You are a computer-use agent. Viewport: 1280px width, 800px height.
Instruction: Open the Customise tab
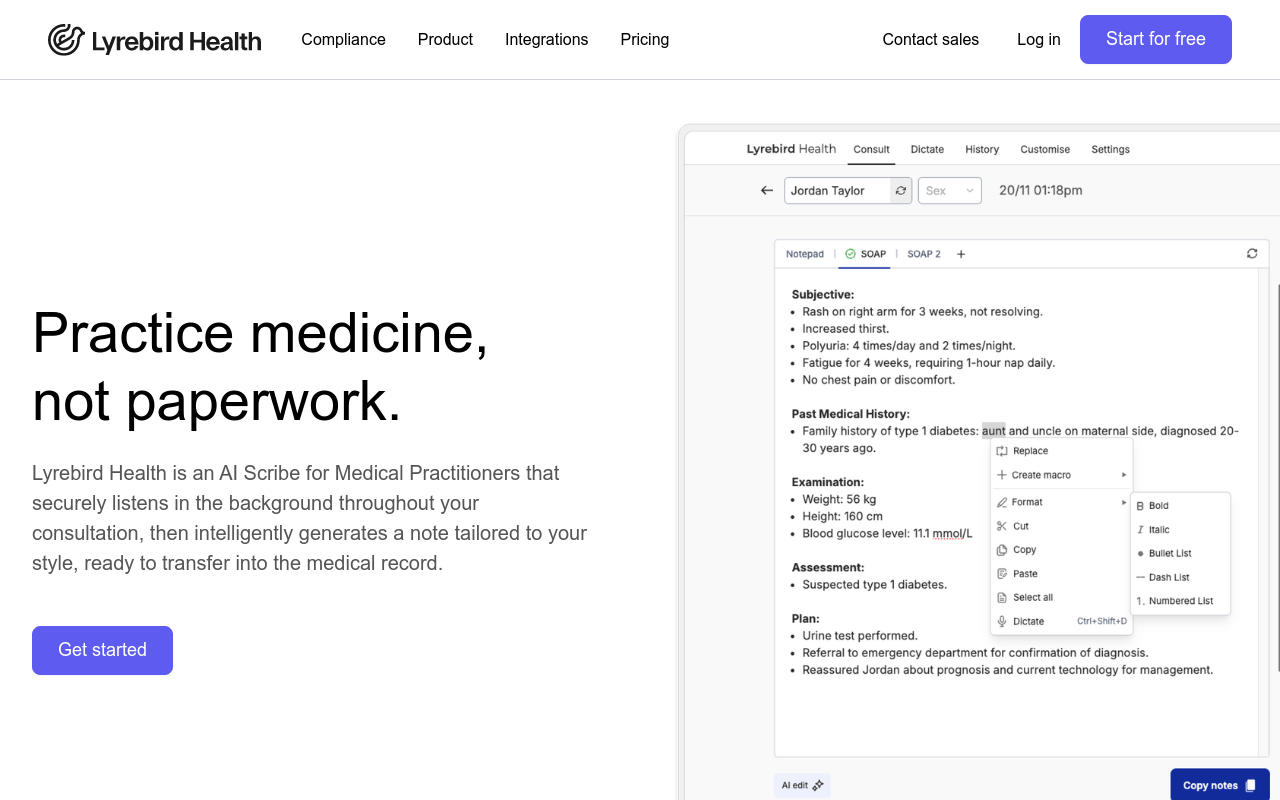(1045, 149)
